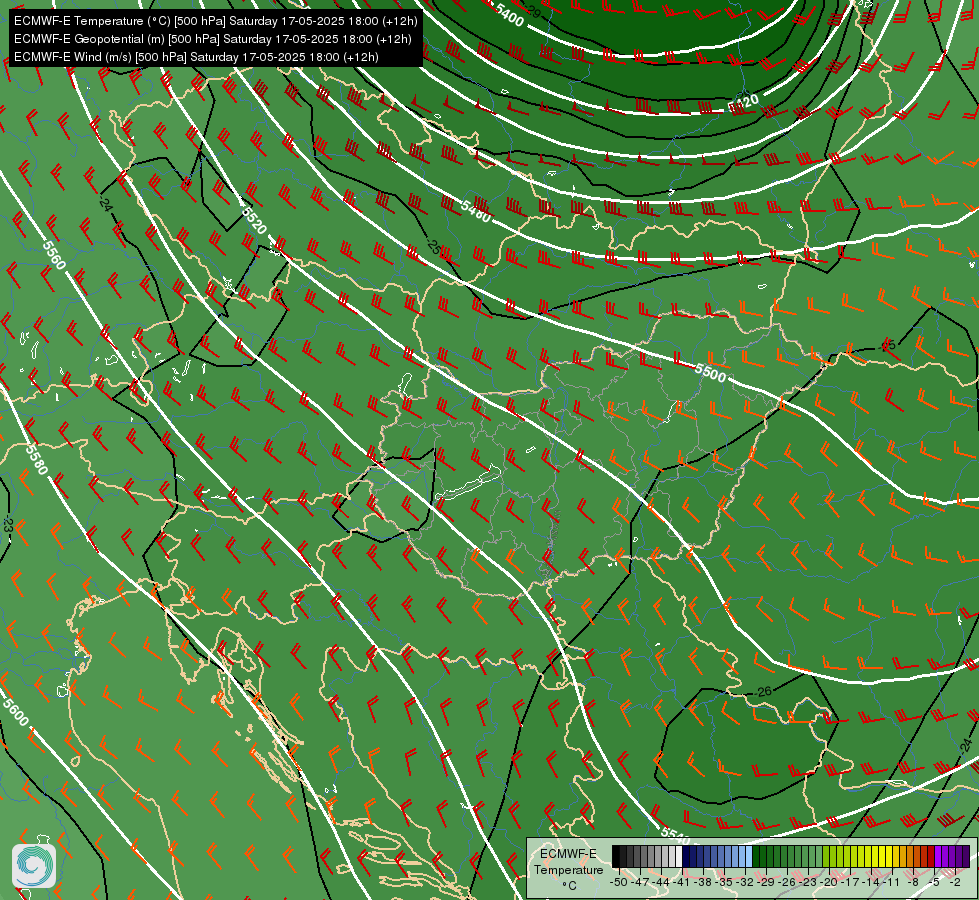Click the 5540 contour label near legend
Screen dimensions: 979x900
(674, 833)
